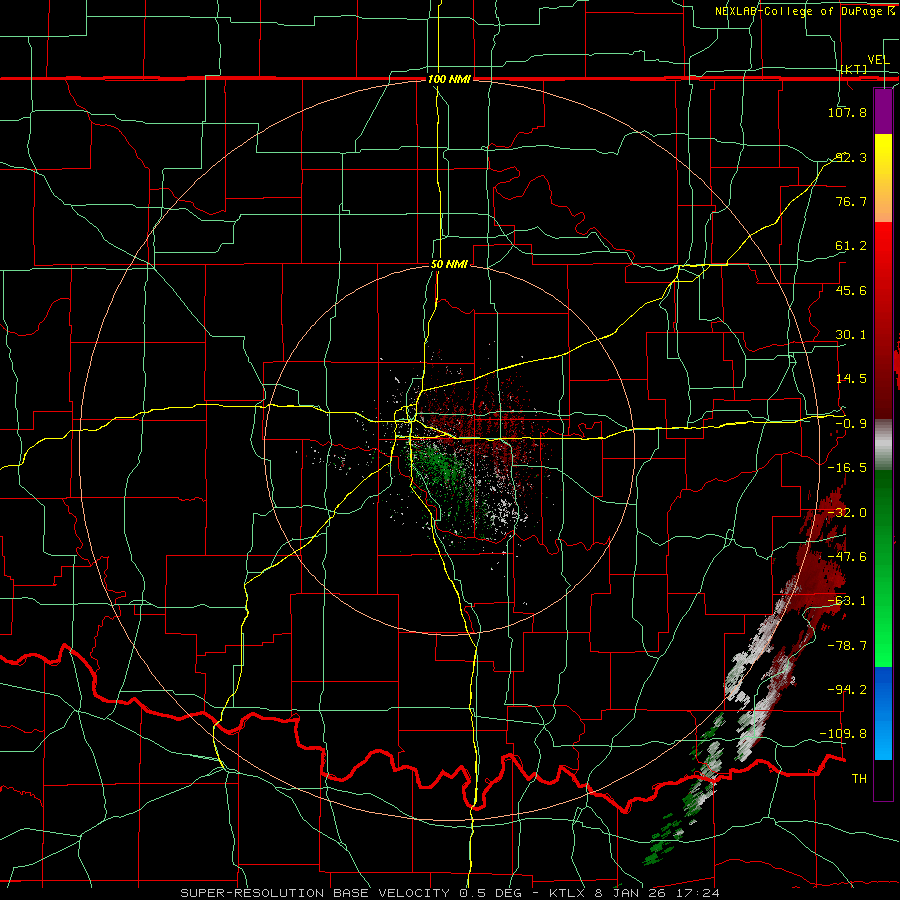Click the VEL legend title
This screenshot has width=900, height=900.
point(878,60)
